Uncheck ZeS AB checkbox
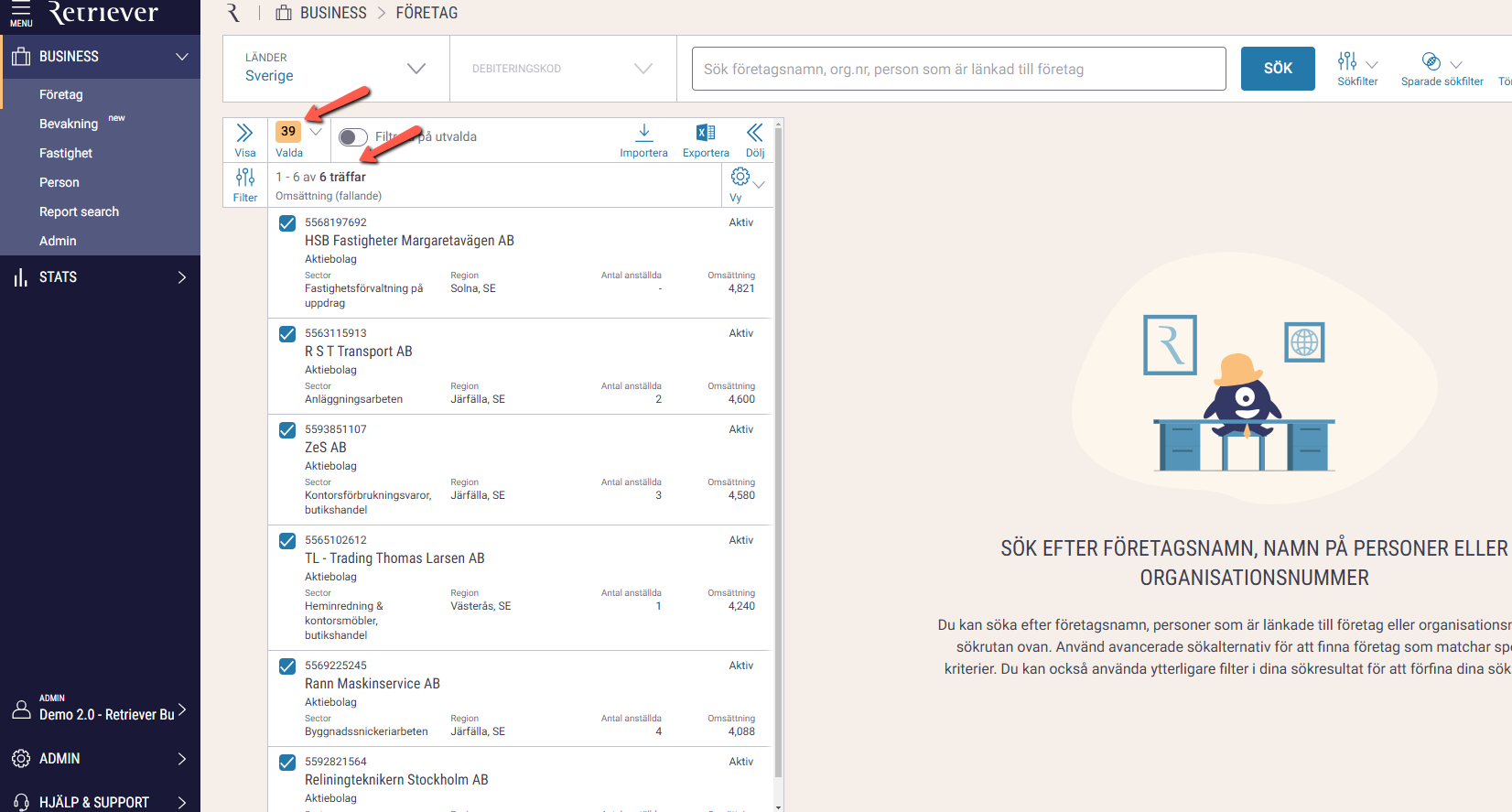Viewport: 1512px width, 812px height. 287,430
